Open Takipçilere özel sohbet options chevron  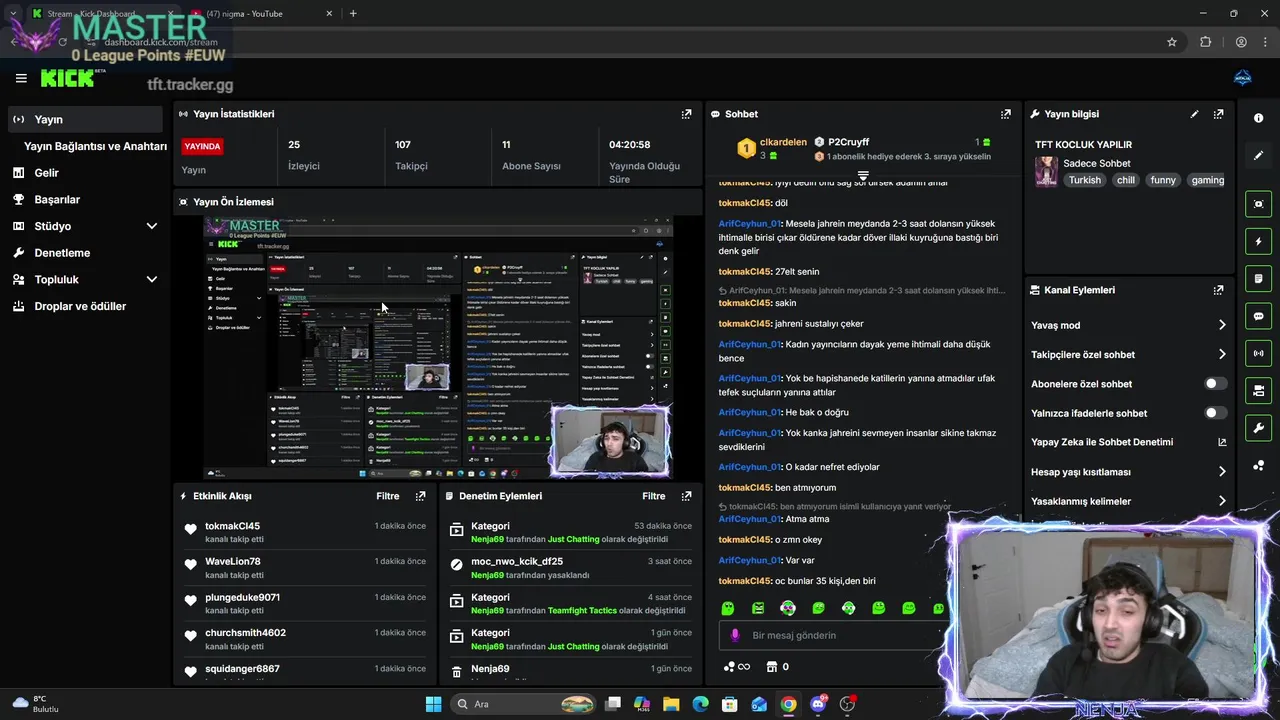coord(1222,354)
